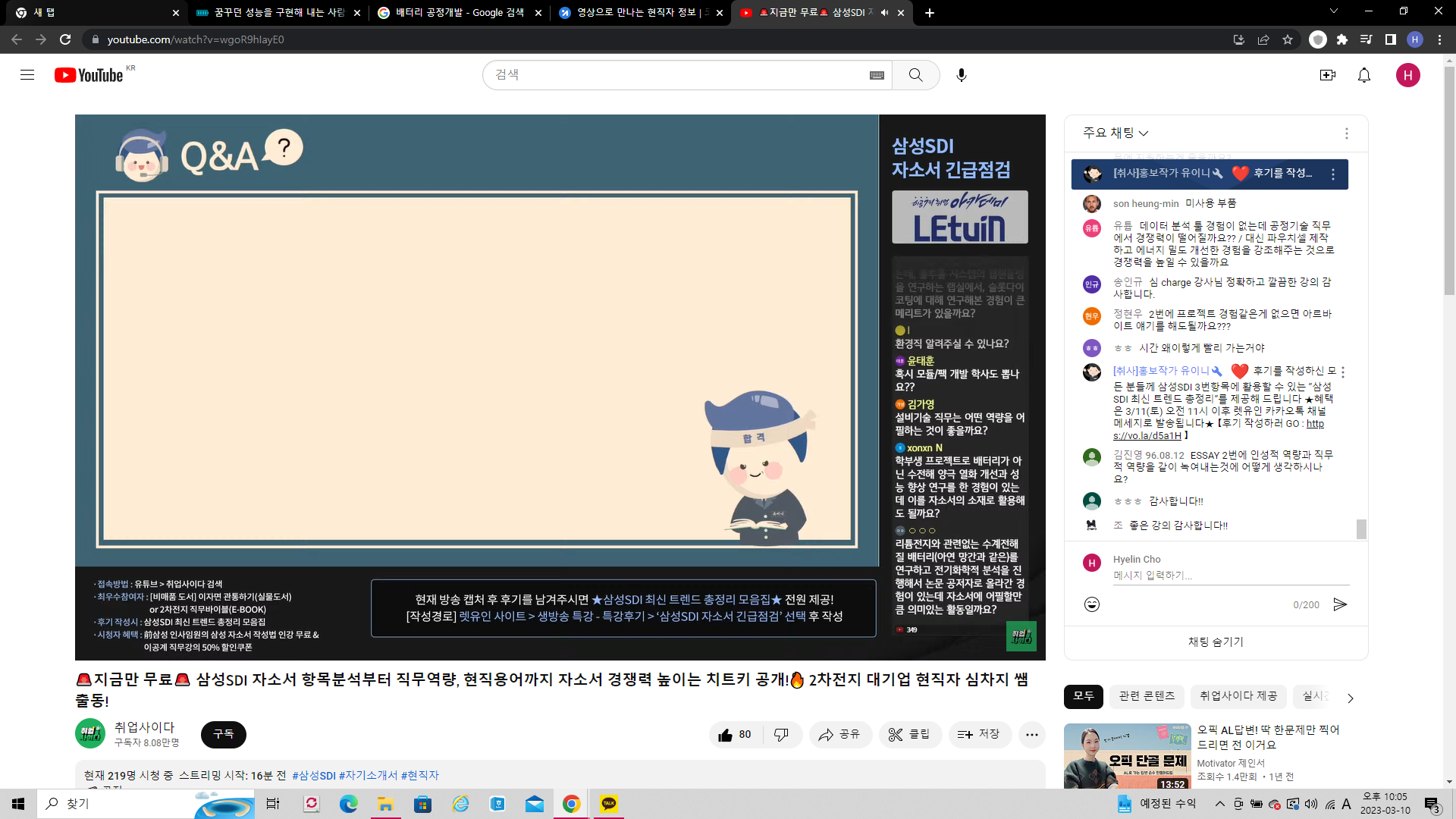Open the 취업사이다 channel name link

(144, 727)
